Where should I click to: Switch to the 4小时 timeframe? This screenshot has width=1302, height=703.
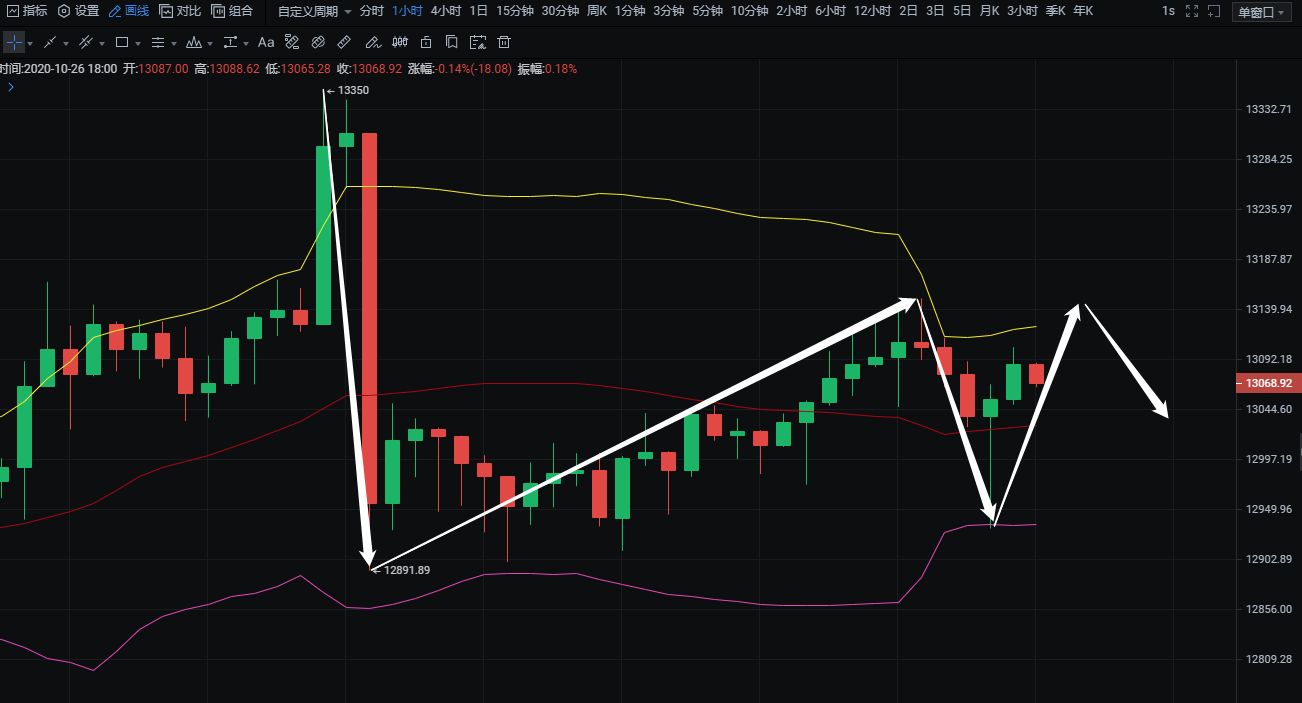(x=445, y=11)
